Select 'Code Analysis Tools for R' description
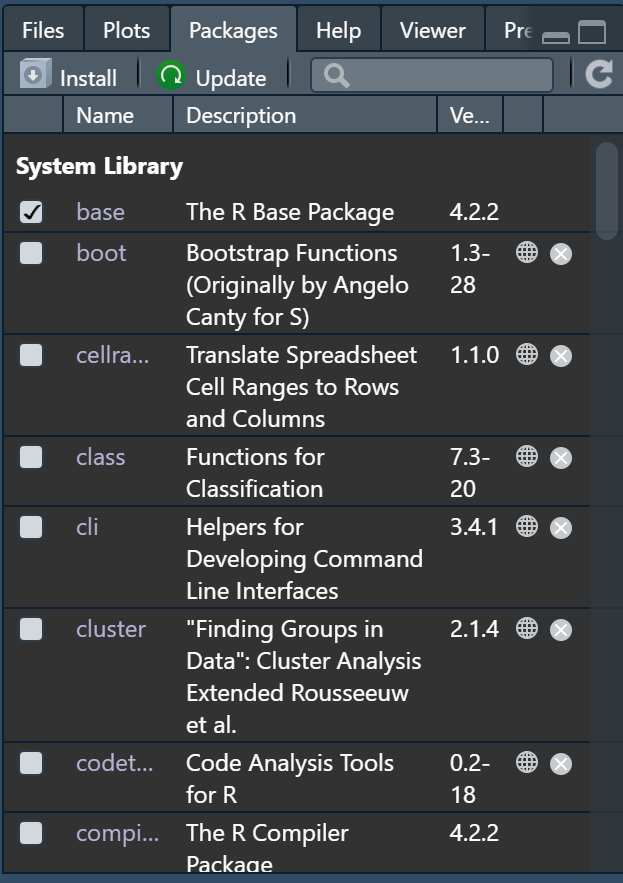The width and height of the screenshot is (623, 883). pos(290,779)
